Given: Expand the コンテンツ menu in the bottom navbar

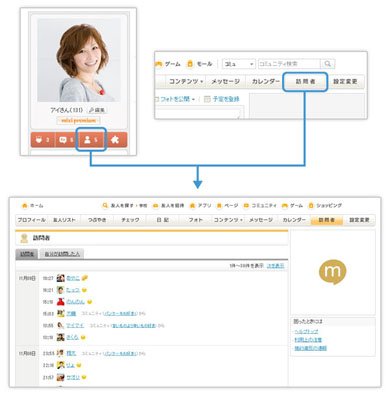Looking at the screenshot, I should [228, 220].
